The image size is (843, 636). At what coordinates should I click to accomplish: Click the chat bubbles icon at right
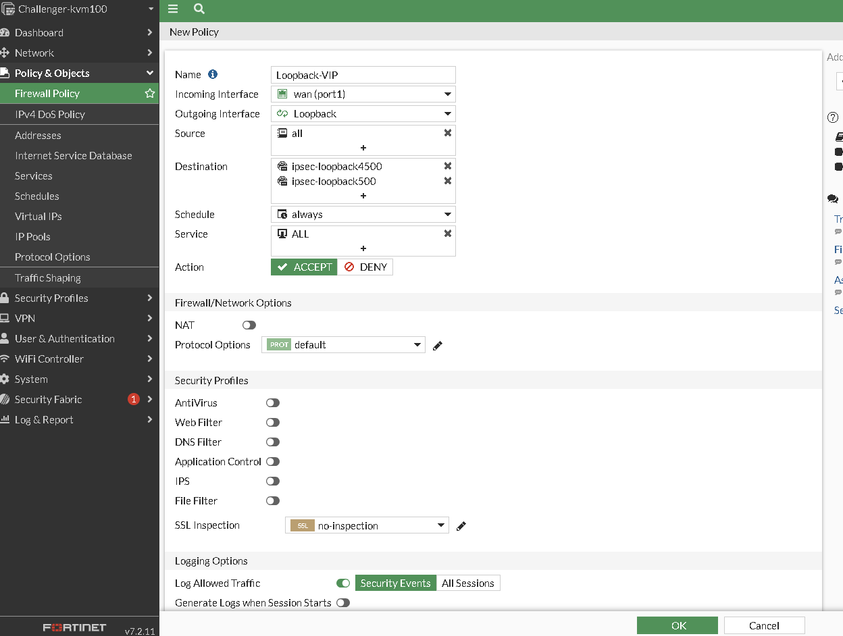click(x=833, y=199)
